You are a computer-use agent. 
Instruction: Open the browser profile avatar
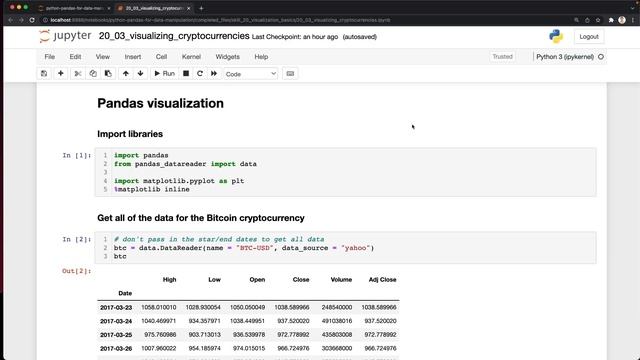coord(622,20)
